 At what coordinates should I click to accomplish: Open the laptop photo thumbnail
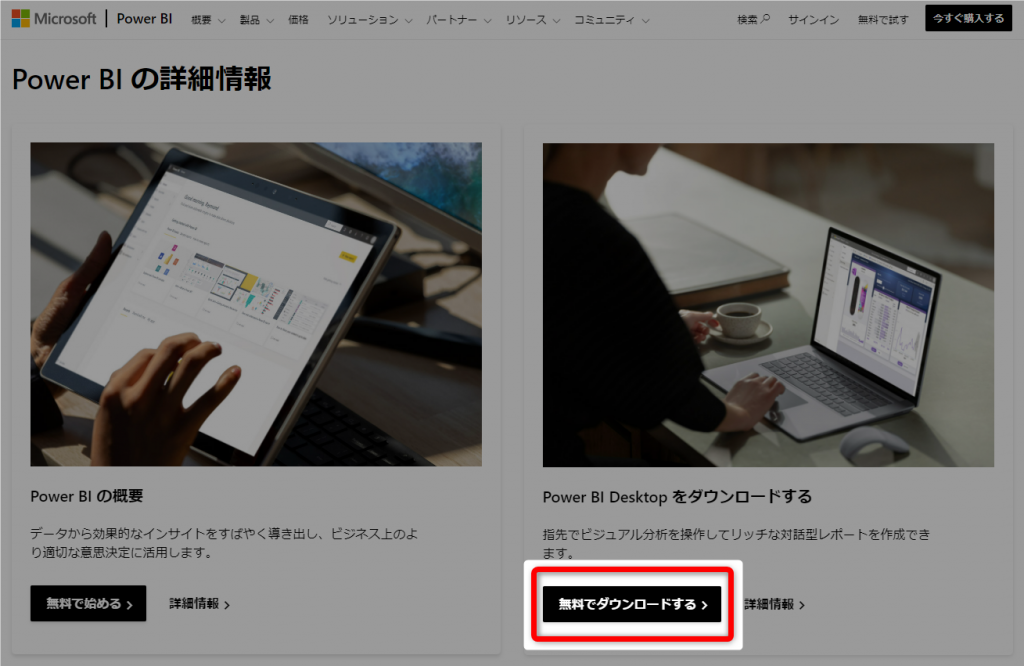coord(768,305)
